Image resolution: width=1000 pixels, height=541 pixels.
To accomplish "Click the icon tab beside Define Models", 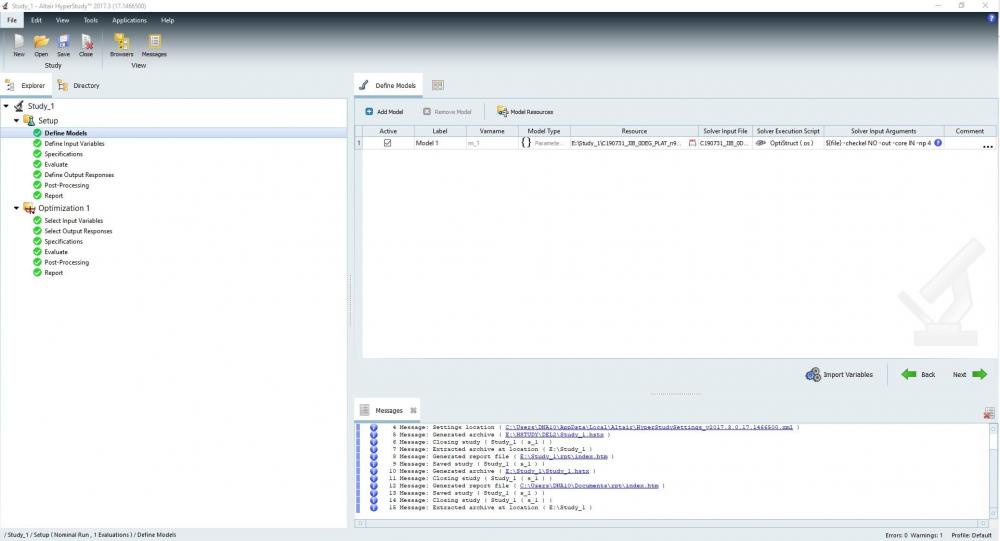I will (438, 85).
